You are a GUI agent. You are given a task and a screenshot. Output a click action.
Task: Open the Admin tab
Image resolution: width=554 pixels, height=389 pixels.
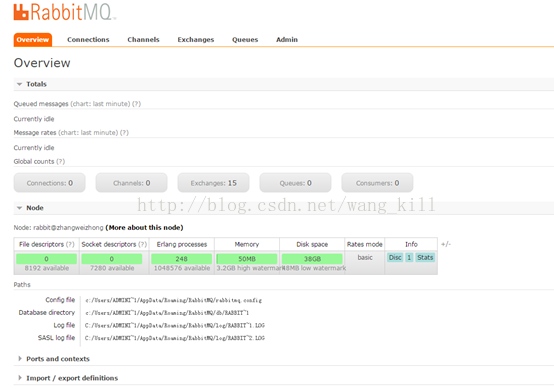287,40
